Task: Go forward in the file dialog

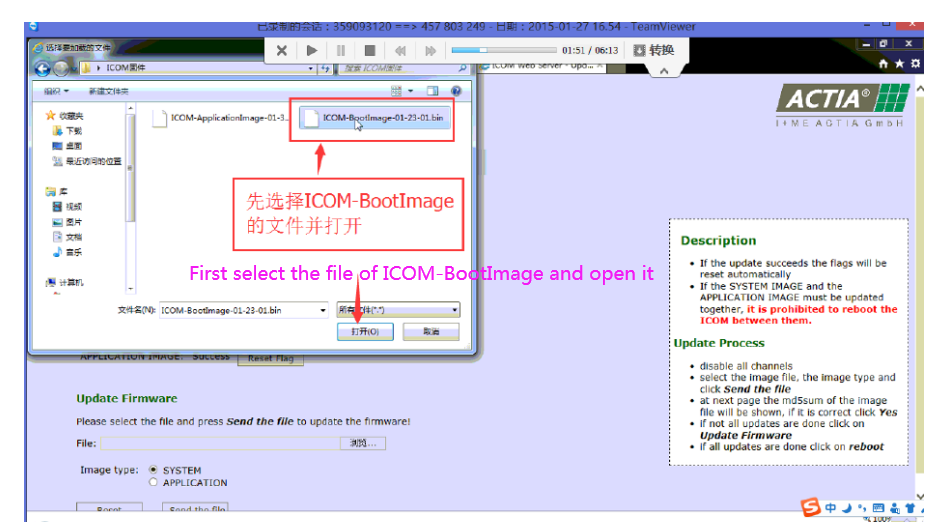Action: click(x=61, y=69)
